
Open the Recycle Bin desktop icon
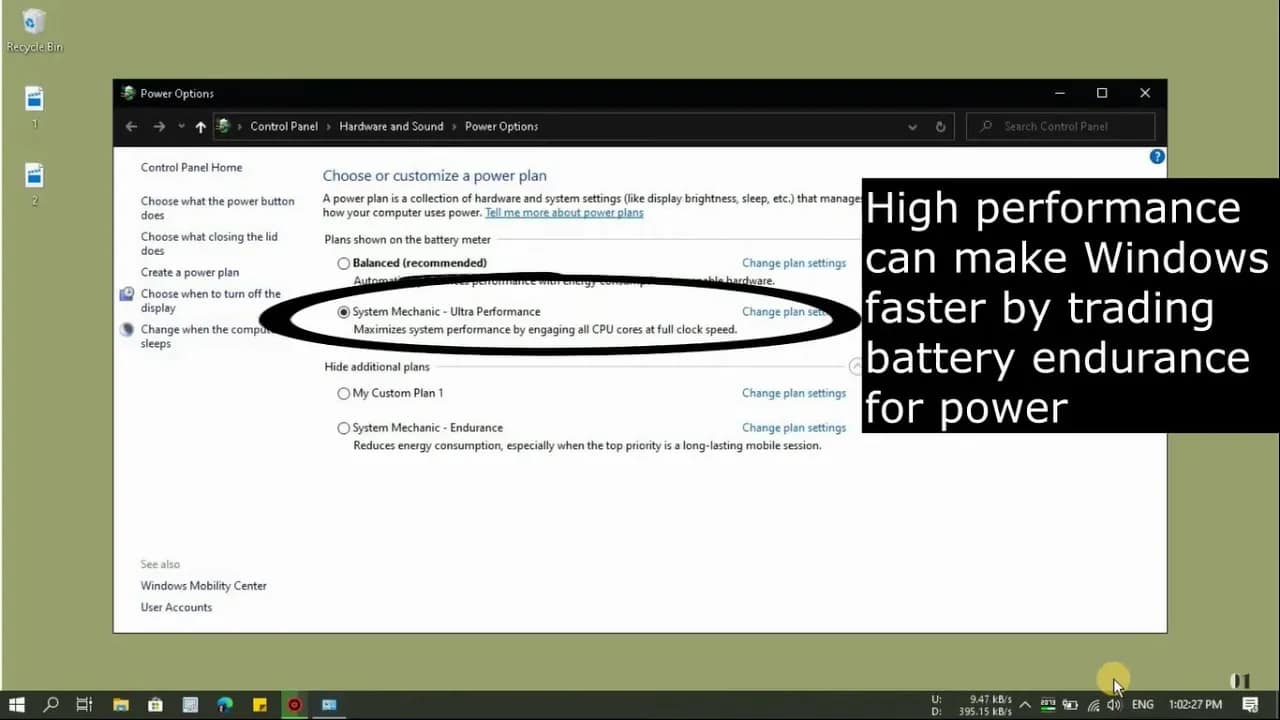pyautogui.click(x=34, y=30)
